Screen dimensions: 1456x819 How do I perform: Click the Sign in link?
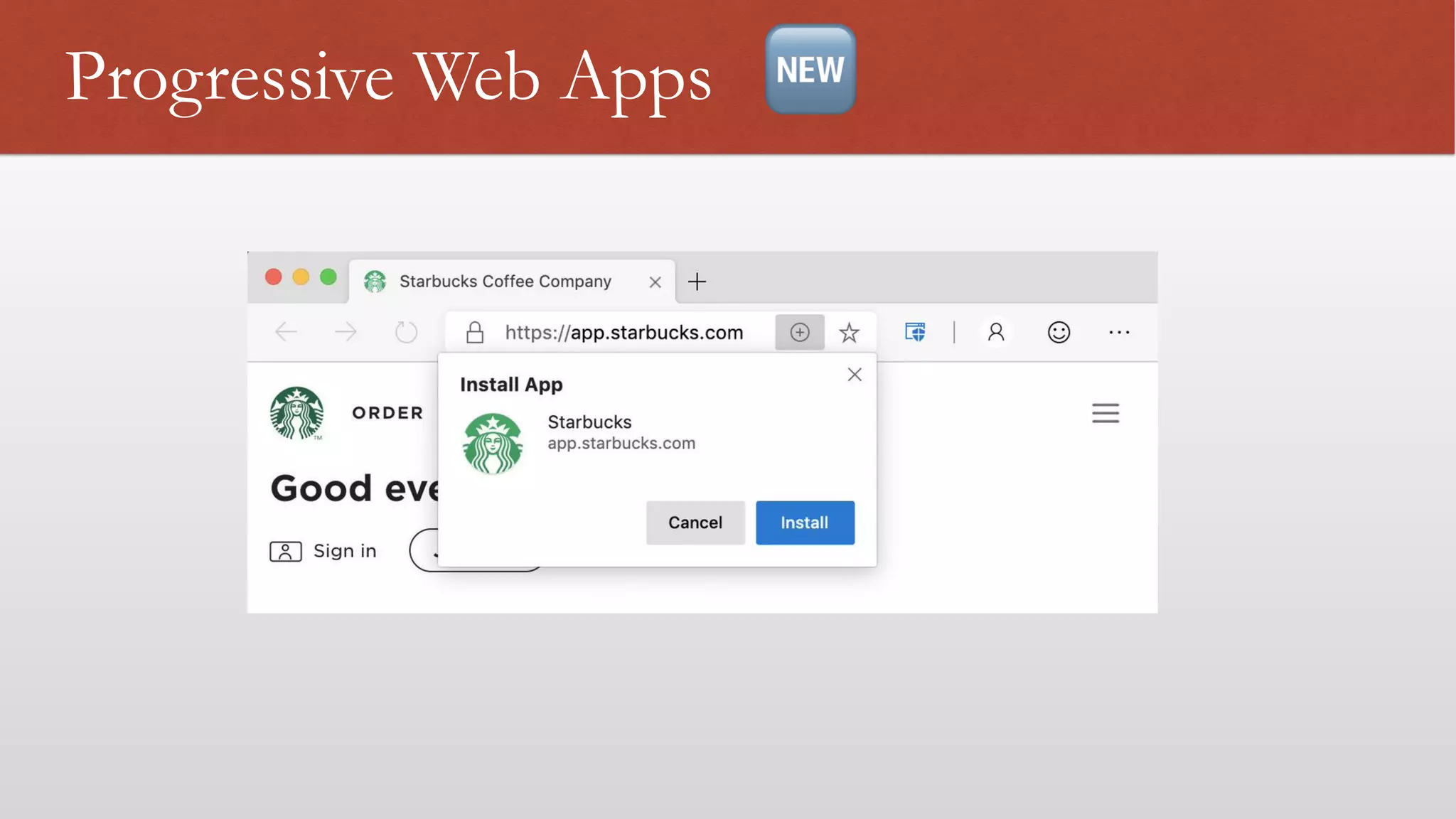coord(345,551)
